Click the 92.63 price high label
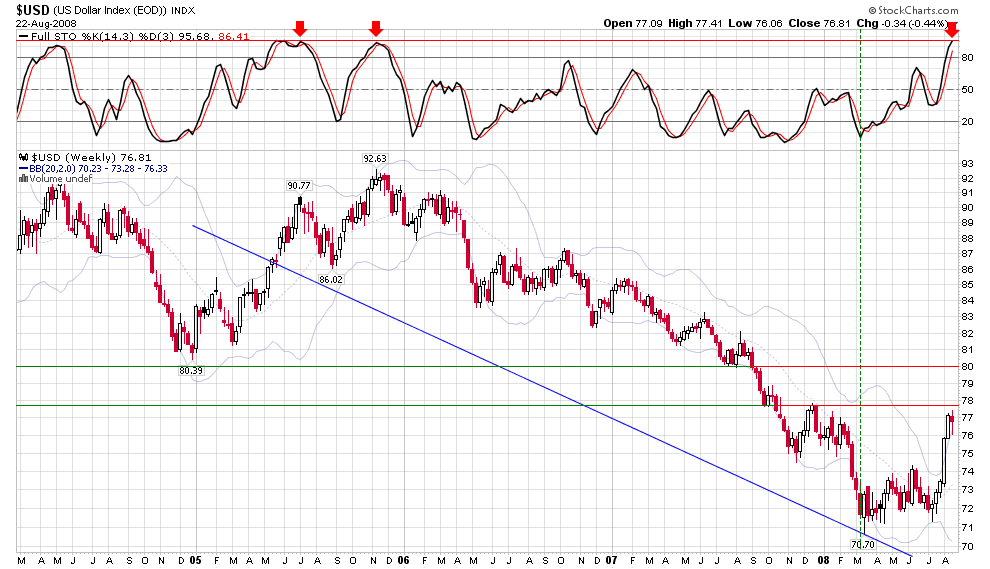 374,159
